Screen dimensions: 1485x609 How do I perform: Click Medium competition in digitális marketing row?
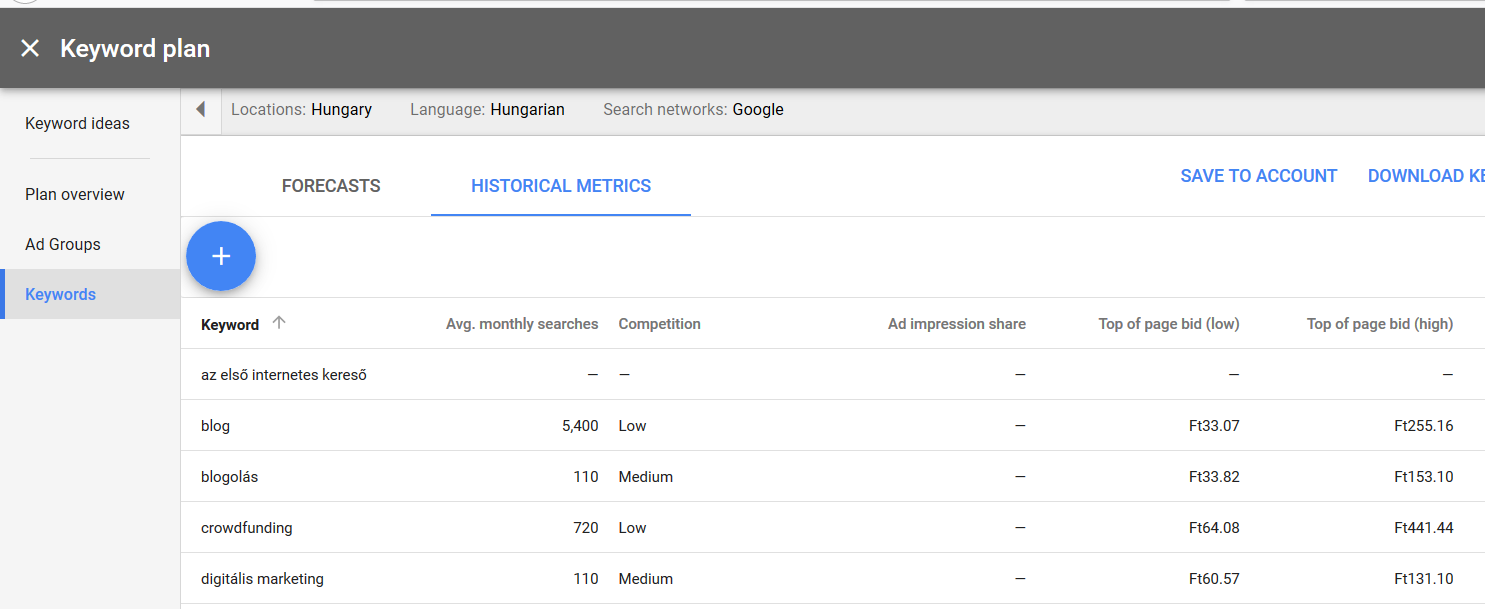pos(646,579)
